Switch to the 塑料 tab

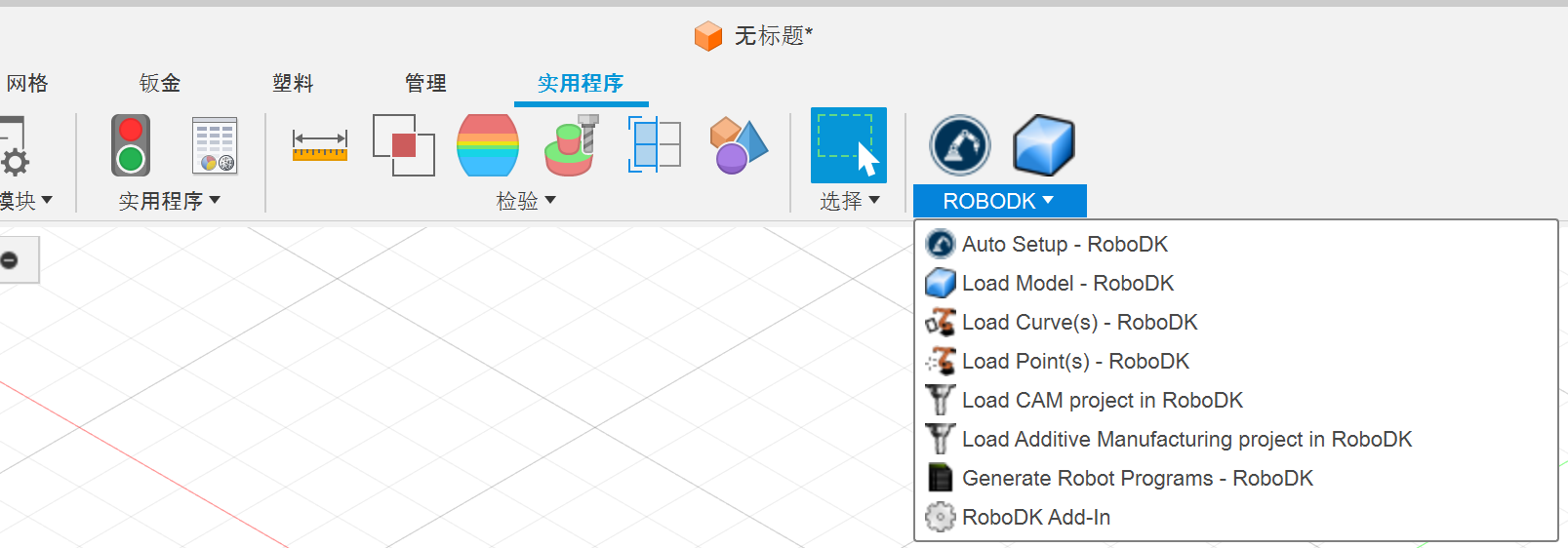click(x=293, y=84)
